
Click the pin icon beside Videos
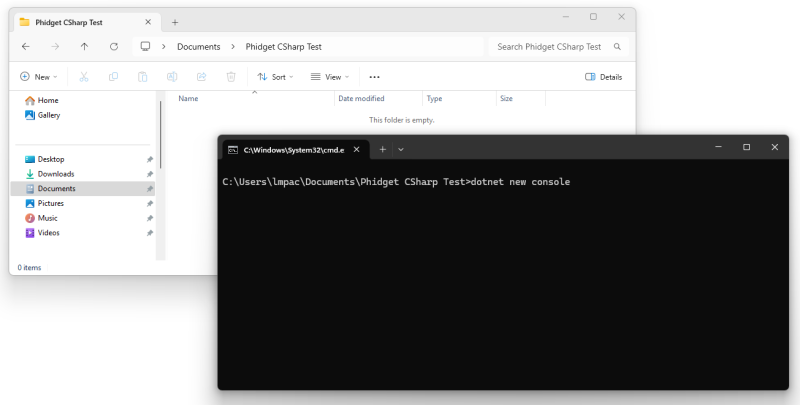[149, 234]
